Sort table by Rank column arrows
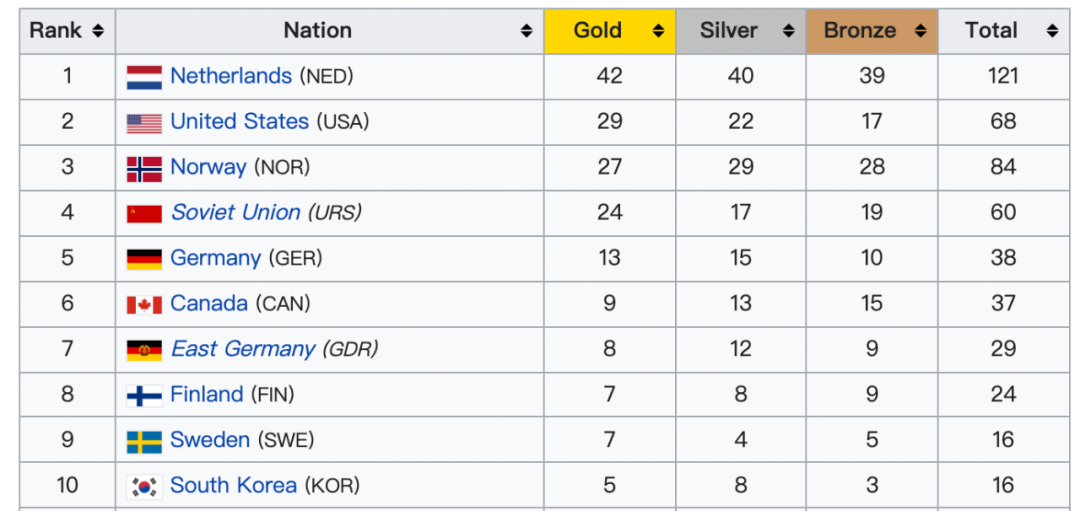This screenshot has width=1080, height=511. pos(97,31)
